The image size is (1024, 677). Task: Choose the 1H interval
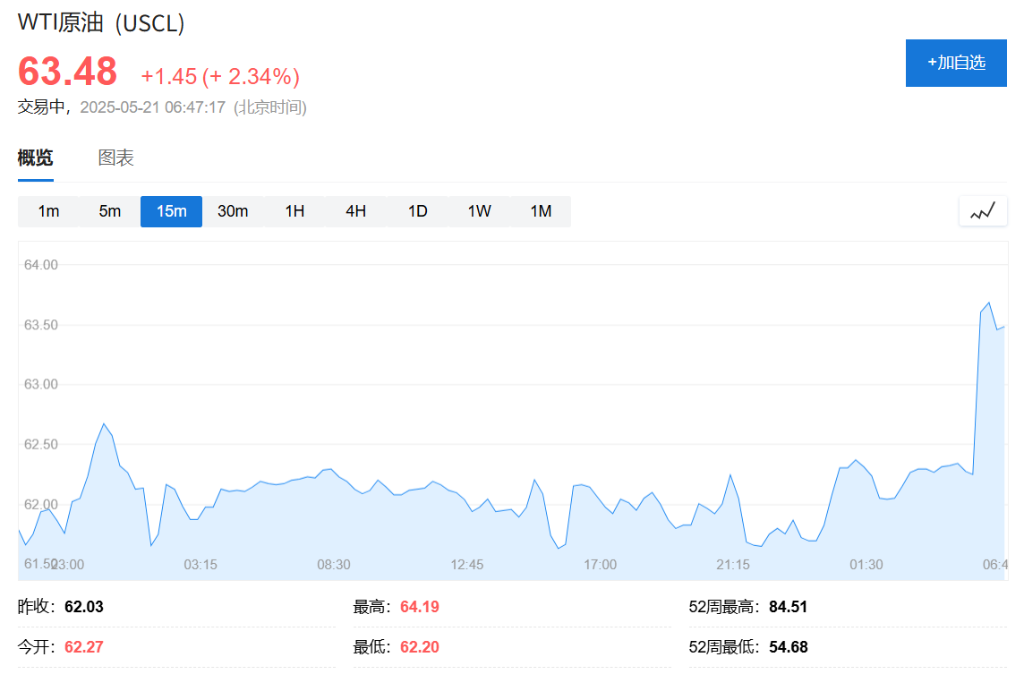295,212
